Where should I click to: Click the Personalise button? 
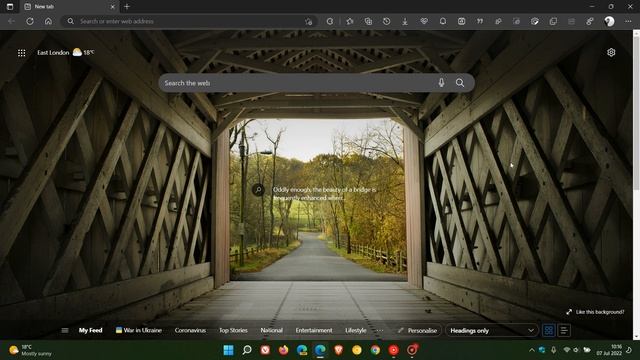(x=418, y=330)
